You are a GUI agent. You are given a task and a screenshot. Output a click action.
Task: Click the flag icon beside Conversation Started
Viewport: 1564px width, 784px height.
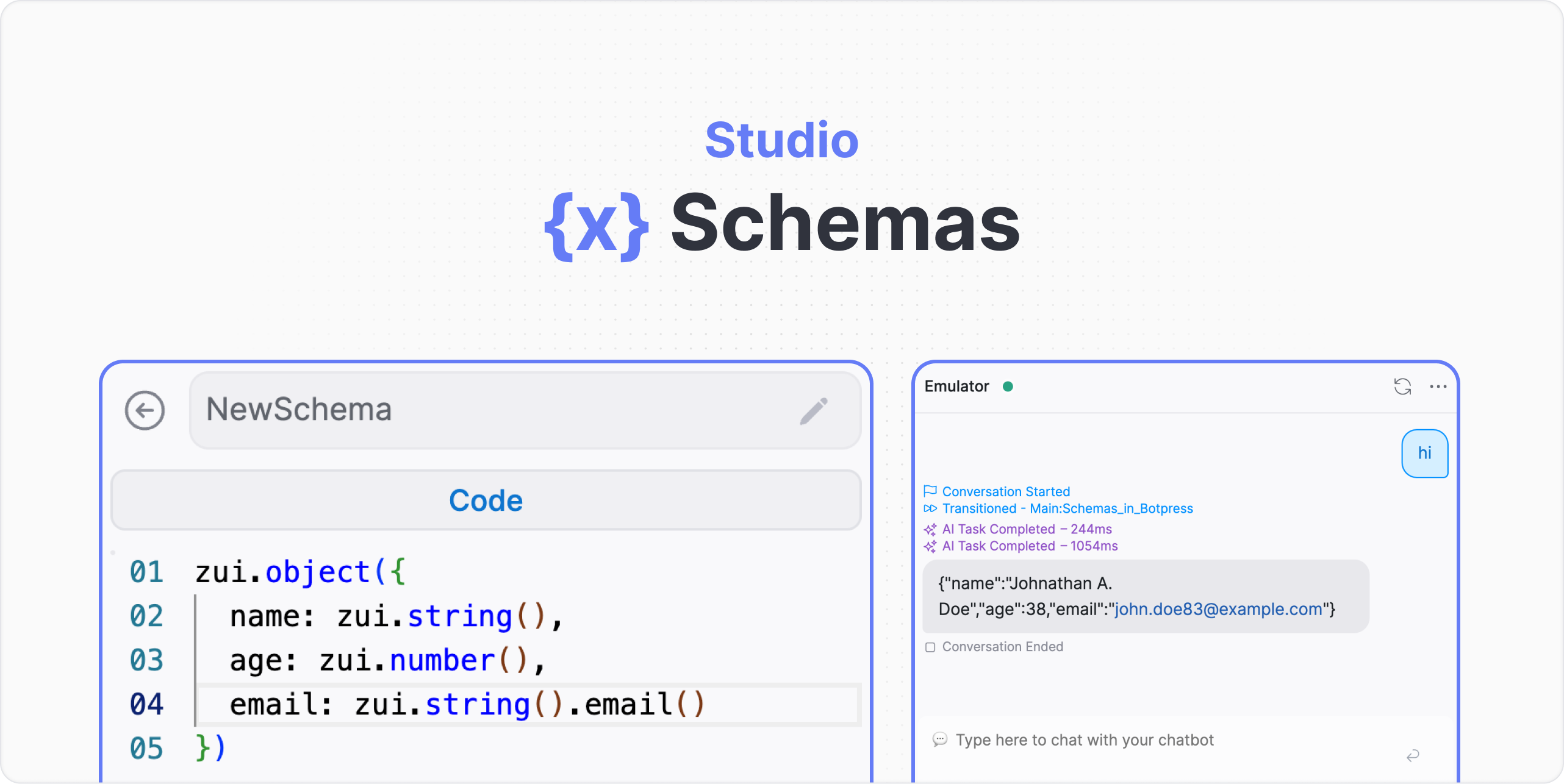(x=930, y=491)
